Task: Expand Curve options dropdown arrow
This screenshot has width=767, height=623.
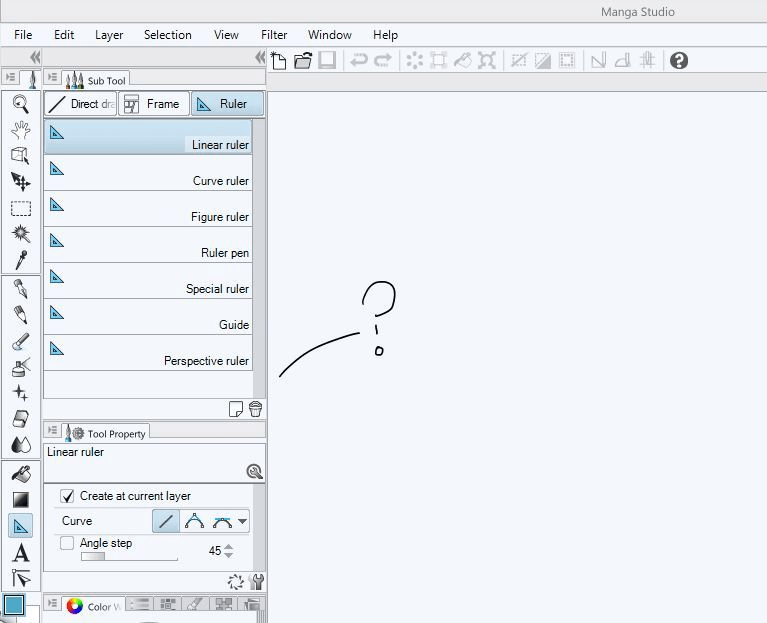Action: pyautogui.click(x=243, y=521)
